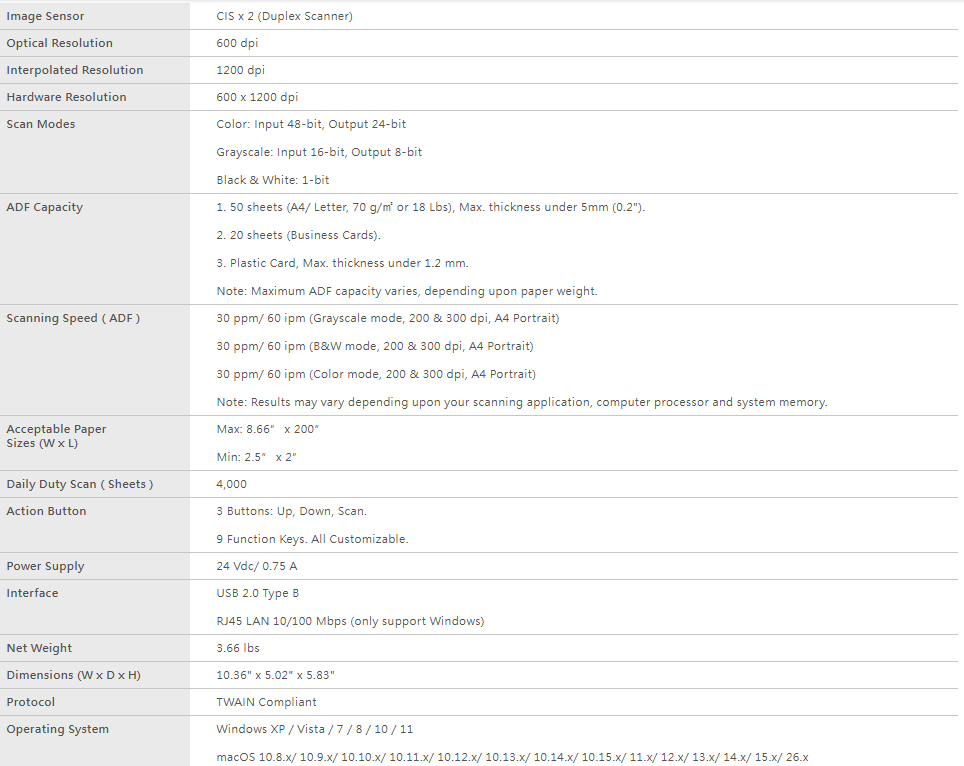Select the 600 dpi optical resolution value
This screenshot has height=766, width=964.
coord(237,43)
